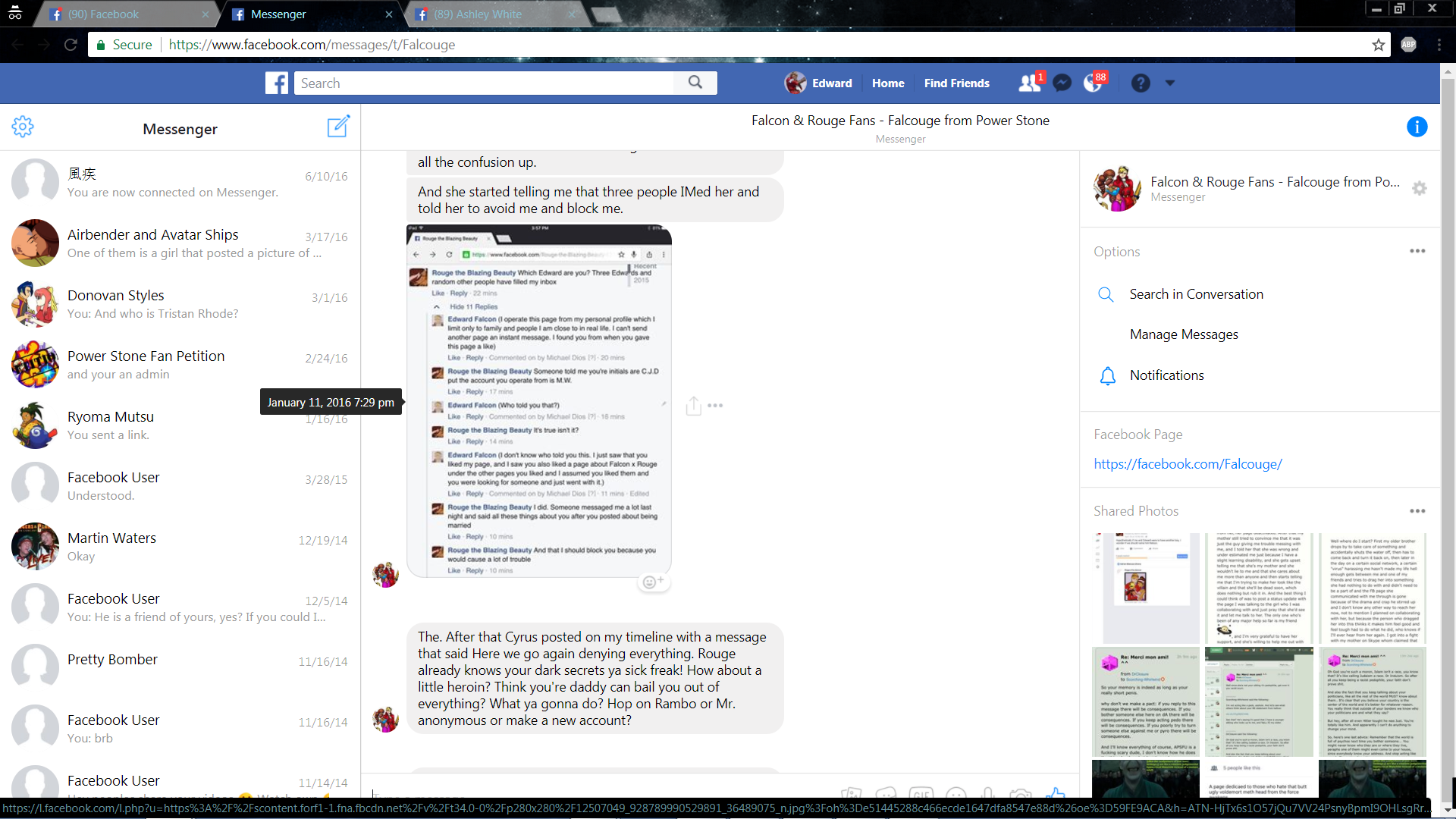Go to Home page

pos(888,83)
